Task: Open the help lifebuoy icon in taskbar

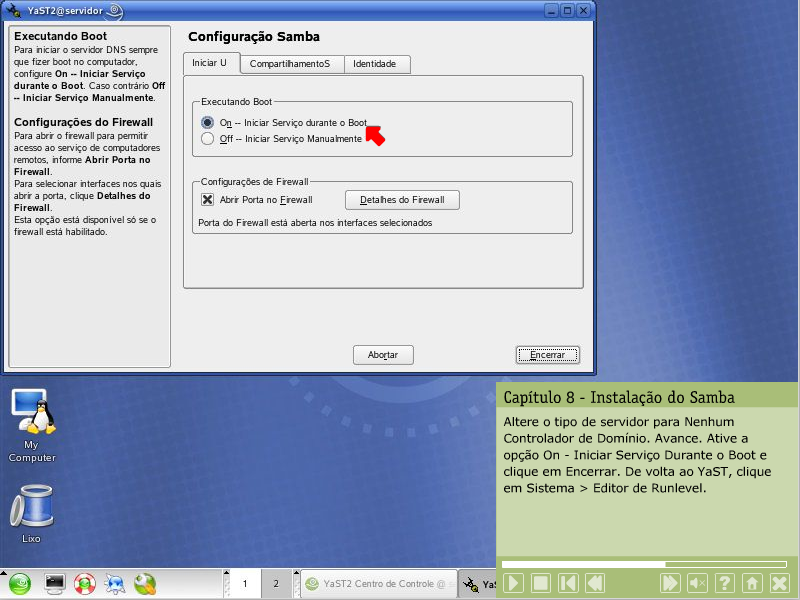Action: pyautogui.click(x=84, y=583)
